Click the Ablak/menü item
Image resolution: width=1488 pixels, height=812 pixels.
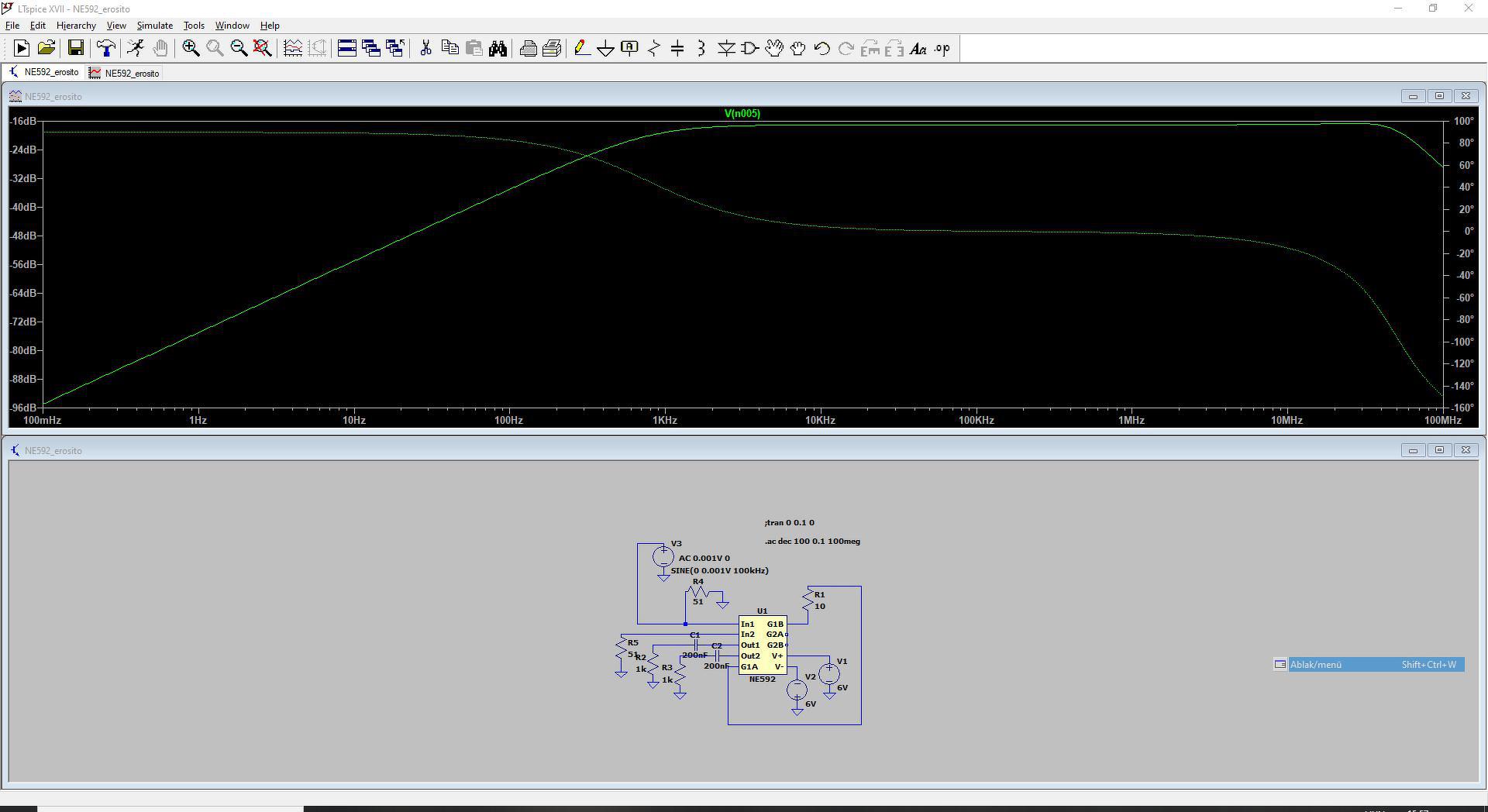point(1369,665)
